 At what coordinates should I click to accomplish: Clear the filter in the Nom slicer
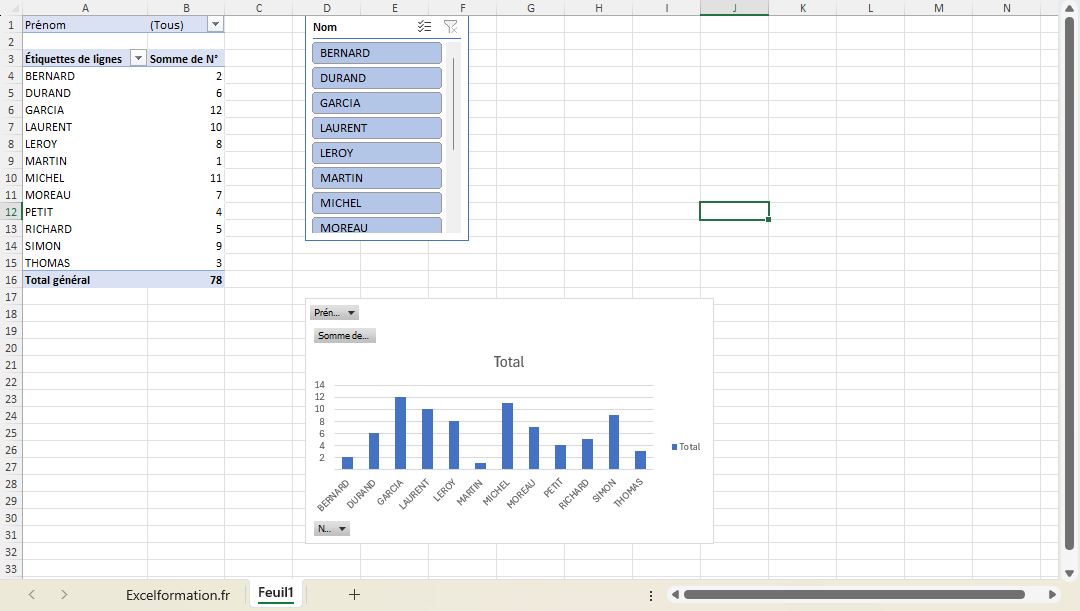pyautogui.click(x=450, y=26)
